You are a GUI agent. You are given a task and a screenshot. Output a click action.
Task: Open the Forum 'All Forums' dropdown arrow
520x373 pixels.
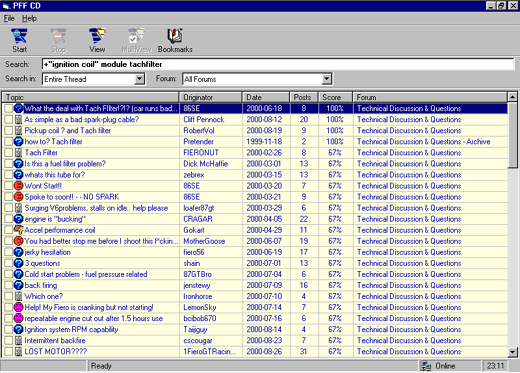pos(326,79)
